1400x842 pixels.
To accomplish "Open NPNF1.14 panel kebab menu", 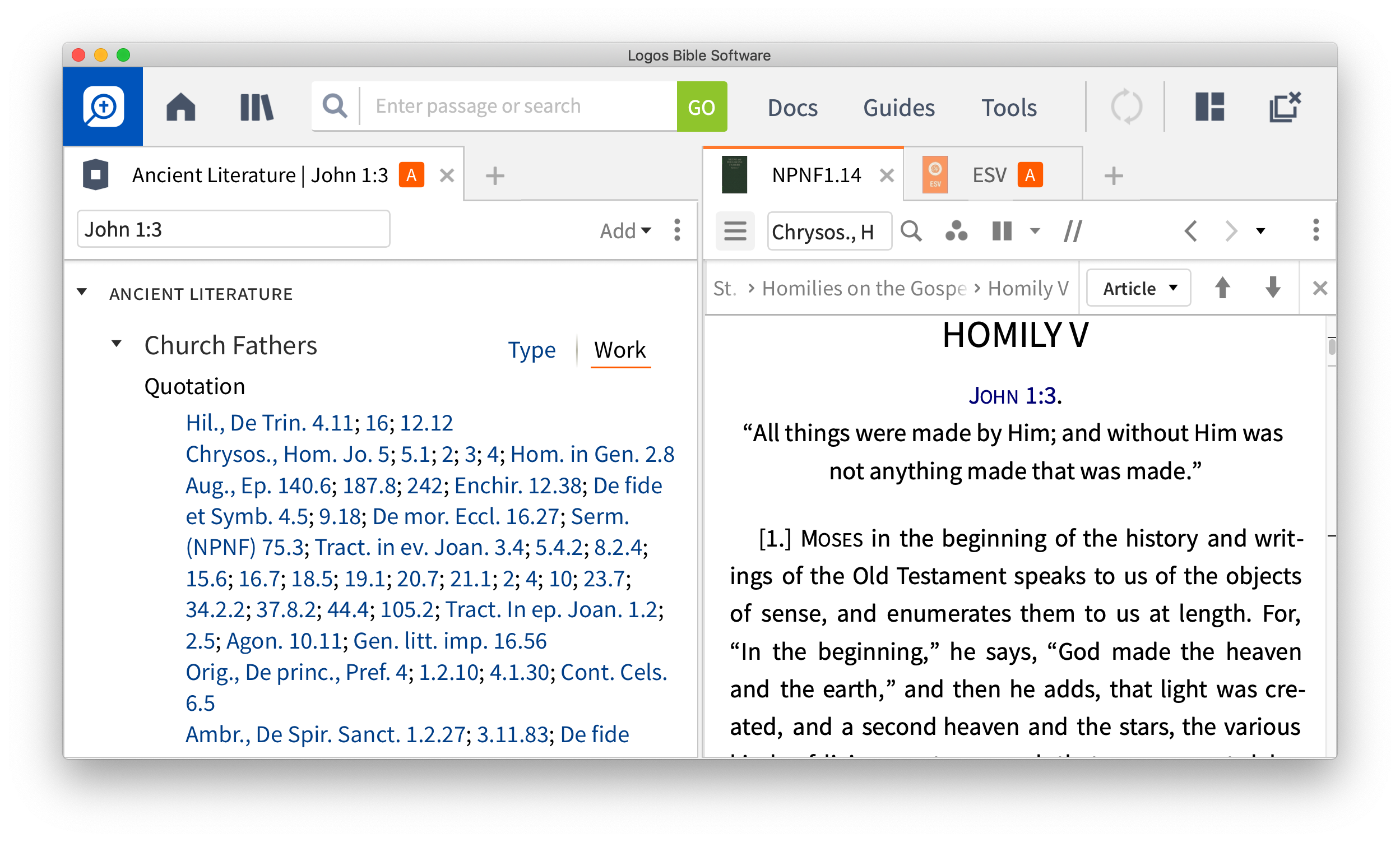I will click(x=1315, y=230).
